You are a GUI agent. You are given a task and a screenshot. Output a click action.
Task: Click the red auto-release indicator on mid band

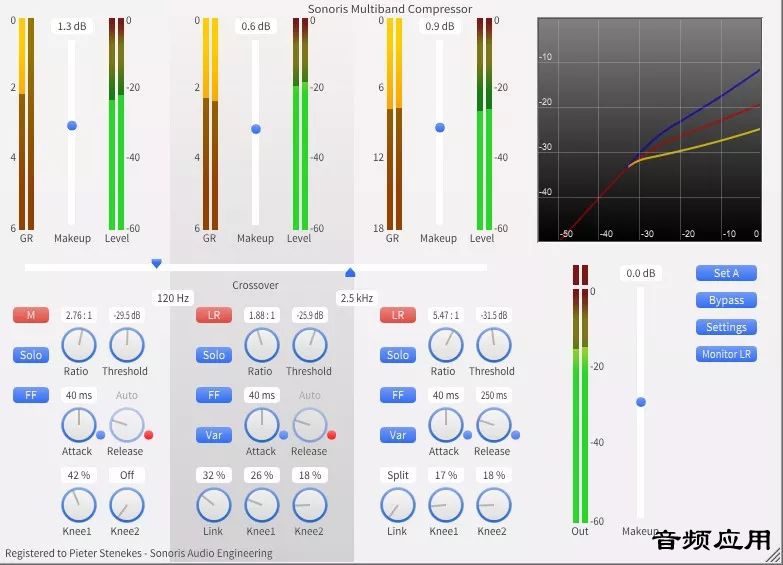click(x=331, y=435)
